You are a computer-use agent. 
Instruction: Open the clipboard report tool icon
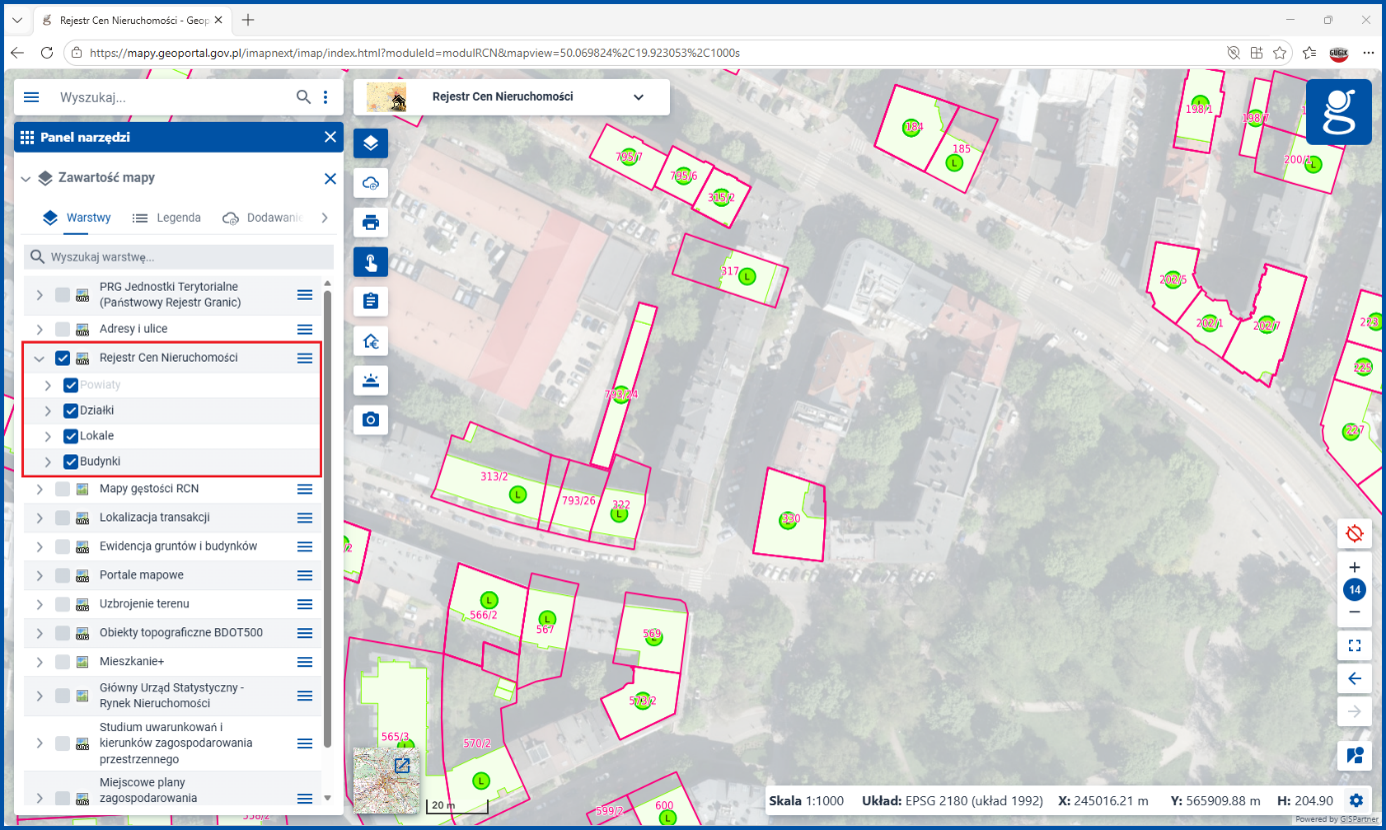[371, 301]
